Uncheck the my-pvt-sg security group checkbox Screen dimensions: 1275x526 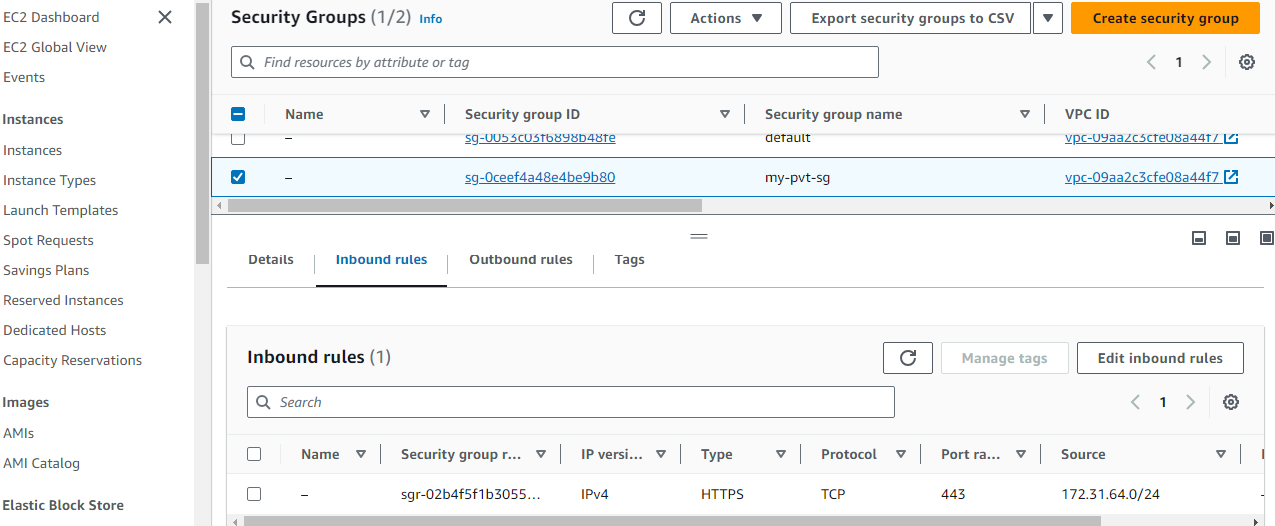coord(238,177)
